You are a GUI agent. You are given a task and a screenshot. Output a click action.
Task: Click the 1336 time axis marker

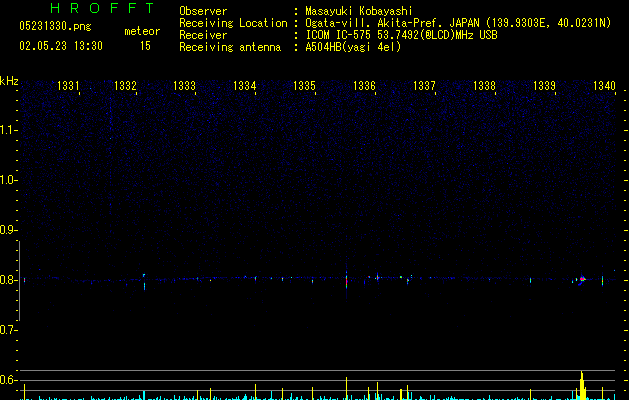(x=364, y=85)
